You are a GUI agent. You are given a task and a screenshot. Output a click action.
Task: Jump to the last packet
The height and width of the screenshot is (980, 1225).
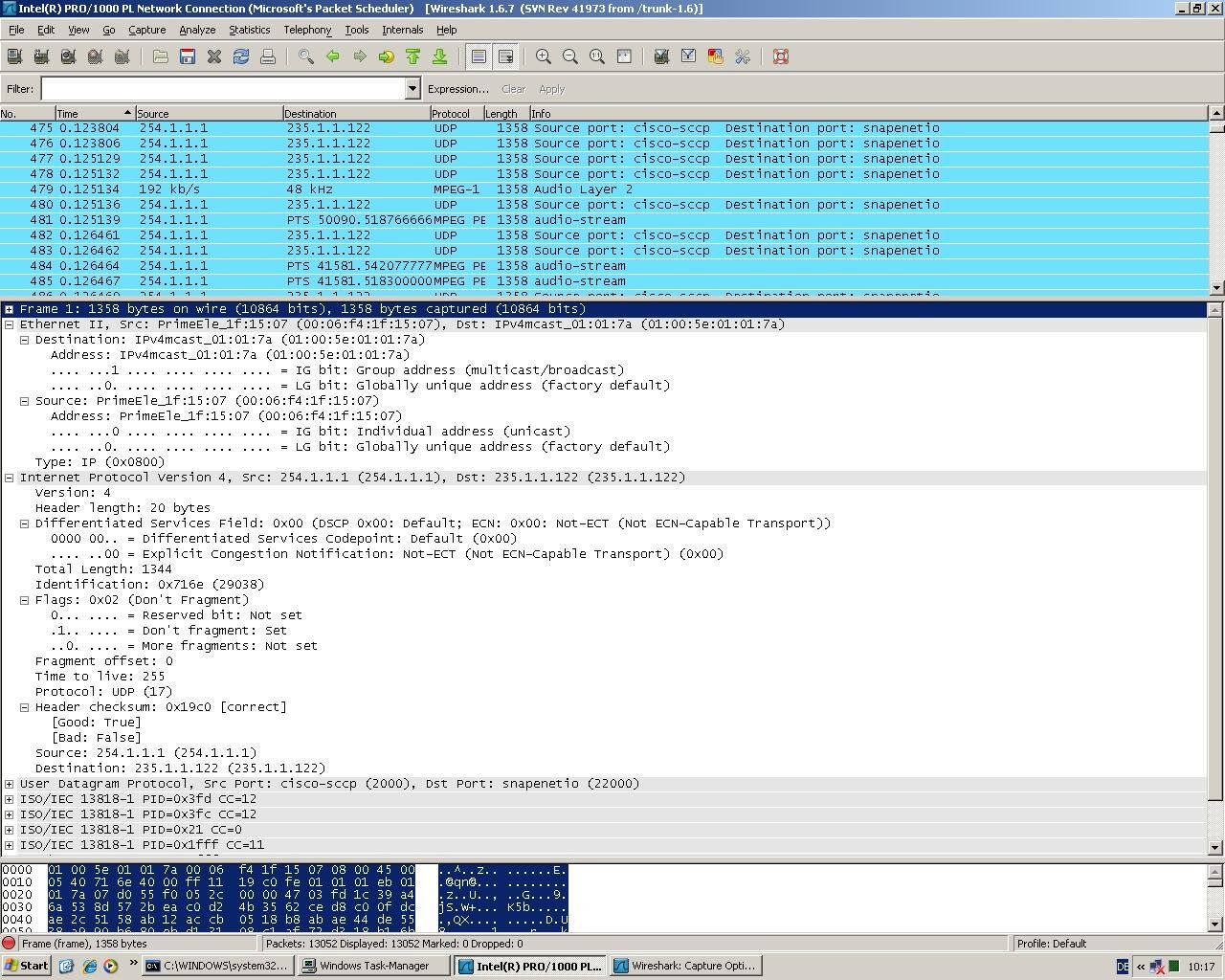point(440,56)
